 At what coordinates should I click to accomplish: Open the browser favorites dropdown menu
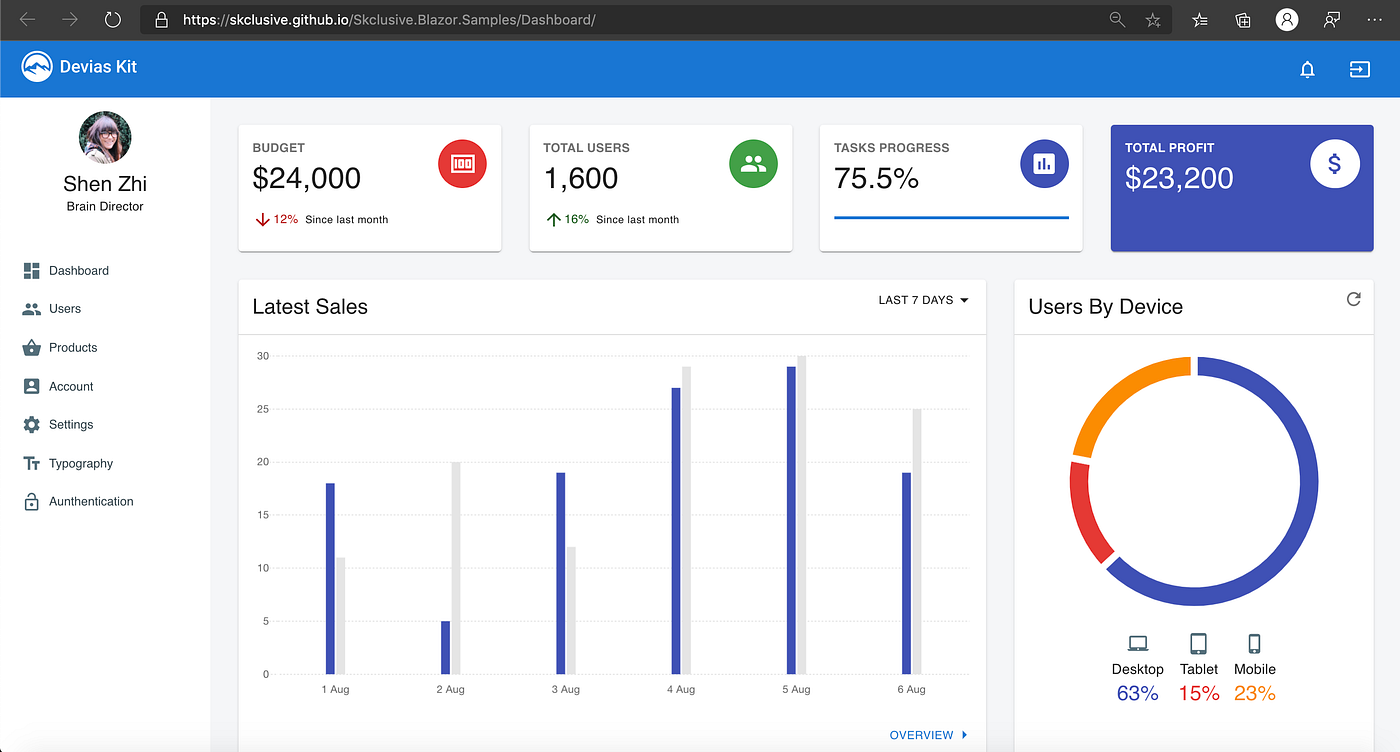pos(1199,19)
